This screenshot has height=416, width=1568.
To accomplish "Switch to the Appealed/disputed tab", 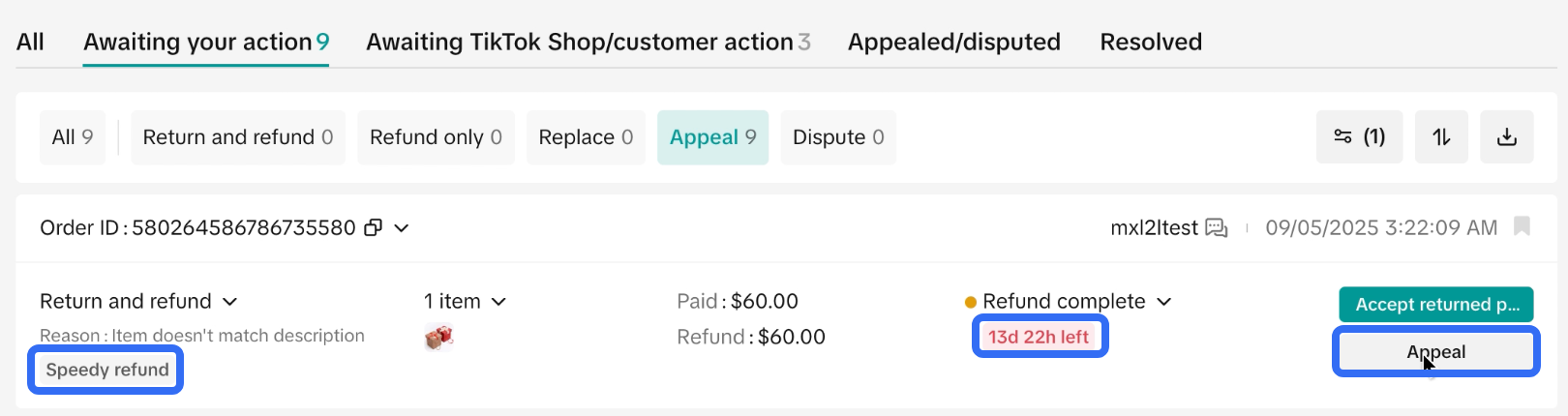I will pyautogui.click(x=953, y=43).
